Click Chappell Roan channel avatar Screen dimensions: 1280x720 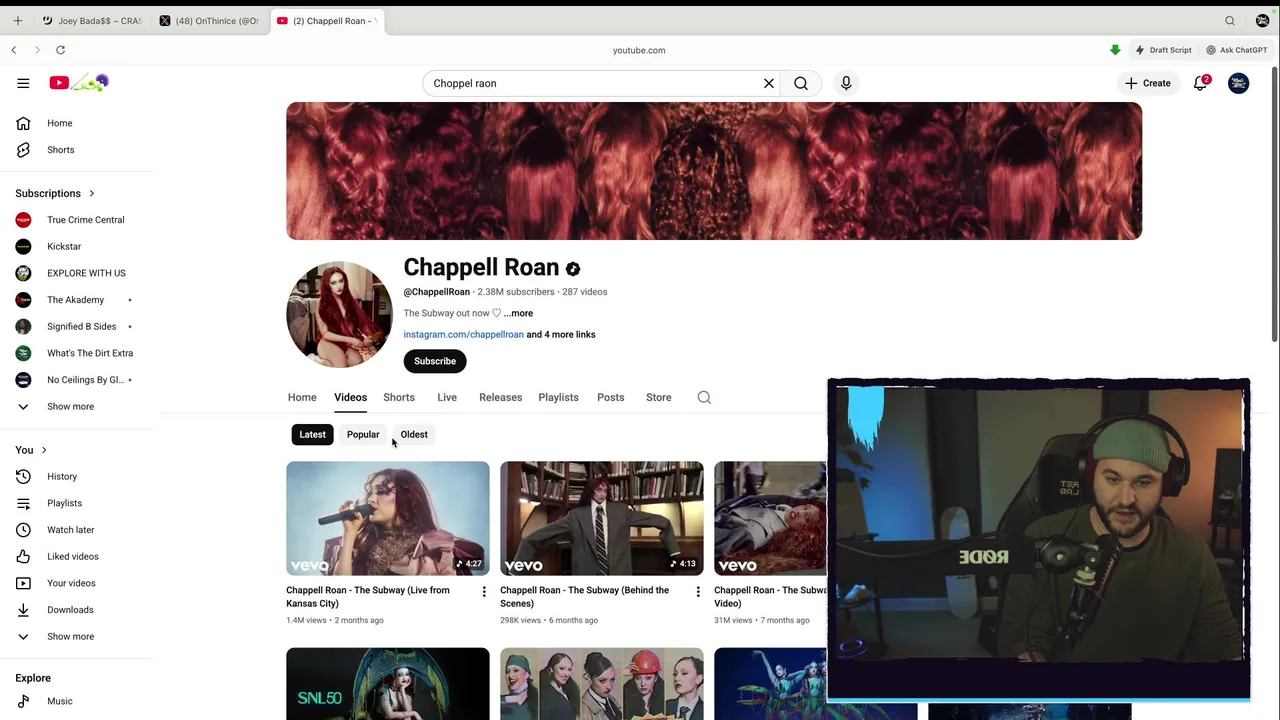click(x=339, y=315)
